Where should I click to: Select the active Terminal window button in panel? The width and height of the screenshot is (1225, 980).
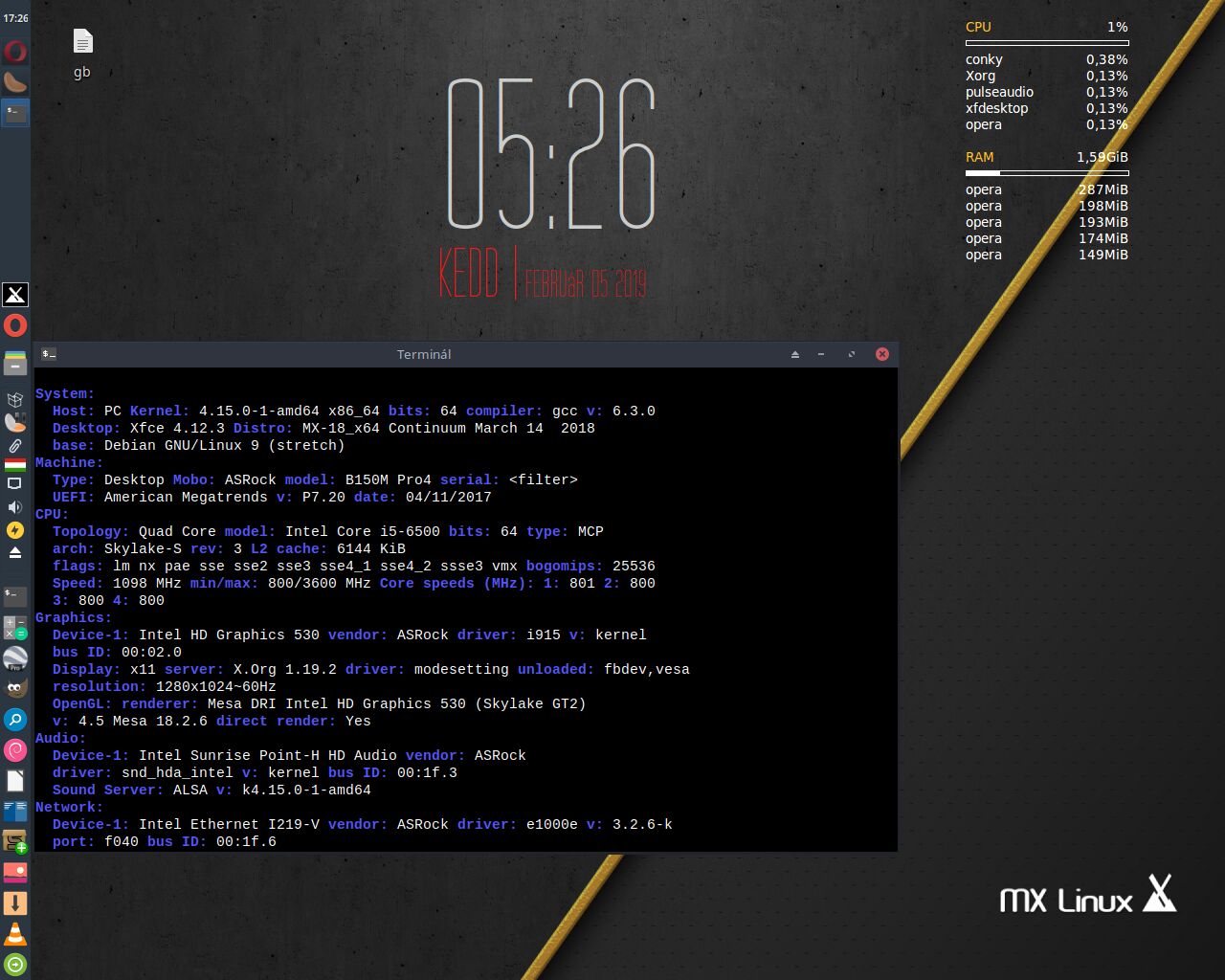(15, 112)
